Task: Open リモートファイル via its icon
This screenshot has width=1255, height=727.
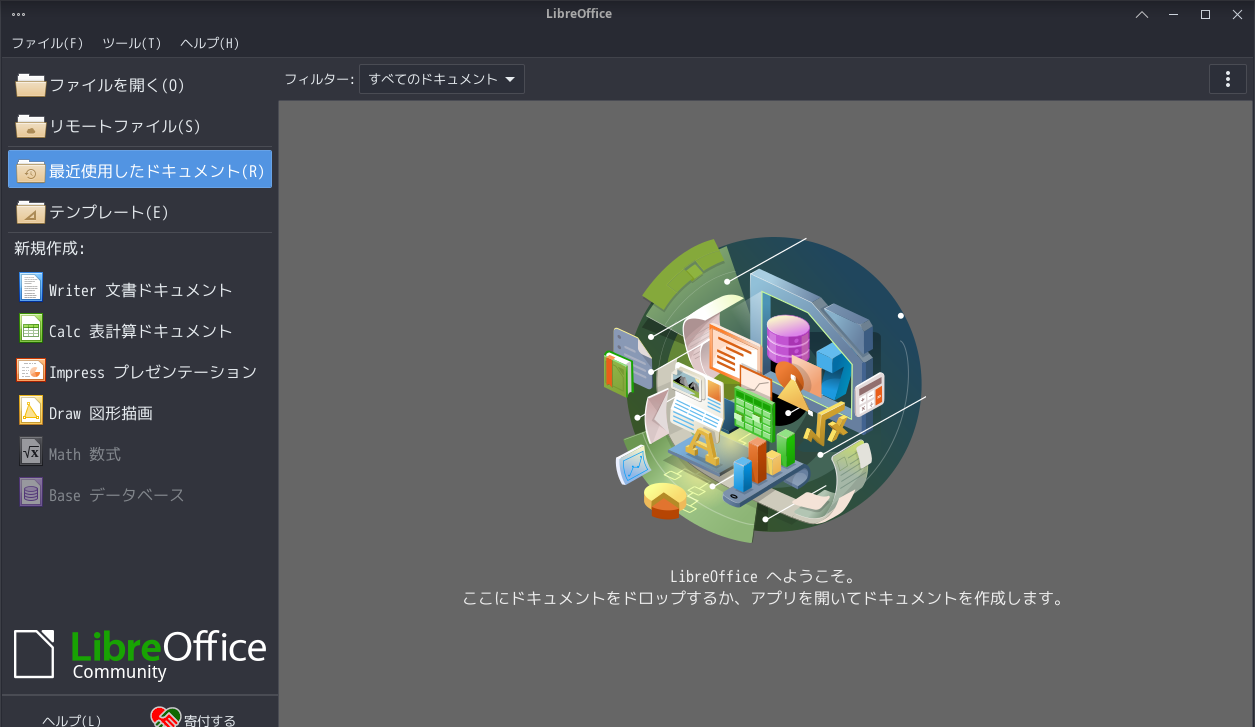Action: coord(30,126)
